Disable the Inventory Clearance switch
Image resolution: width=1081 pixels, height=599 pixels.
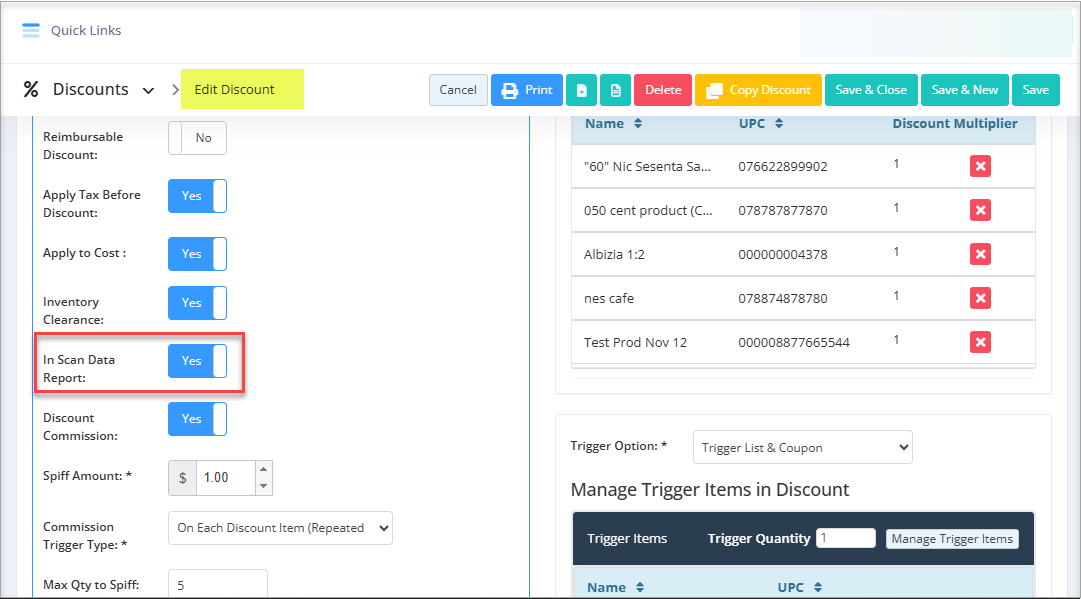[197, 303]
